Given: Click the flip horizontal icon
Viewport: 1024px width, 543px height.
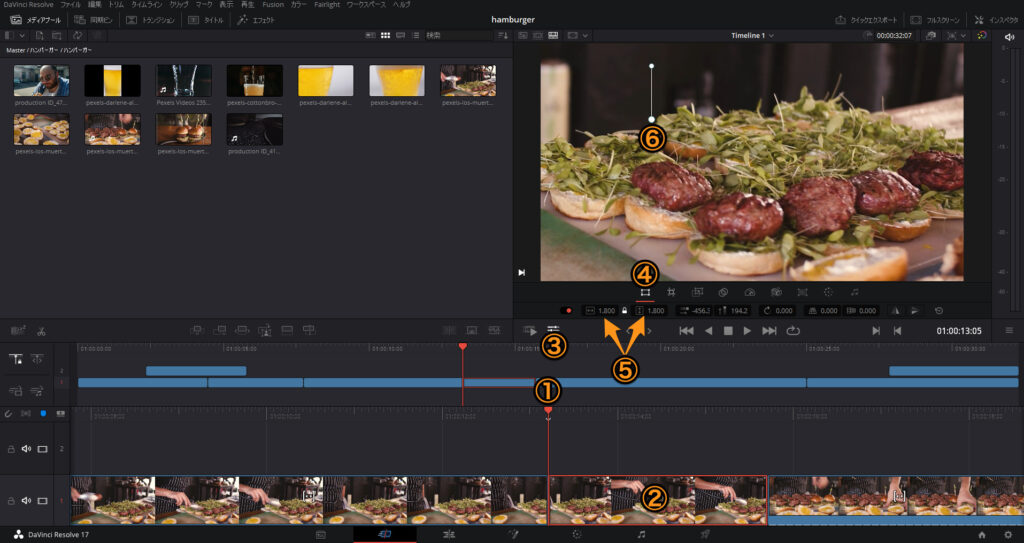Looking at the screenshot, I should 895,311.
